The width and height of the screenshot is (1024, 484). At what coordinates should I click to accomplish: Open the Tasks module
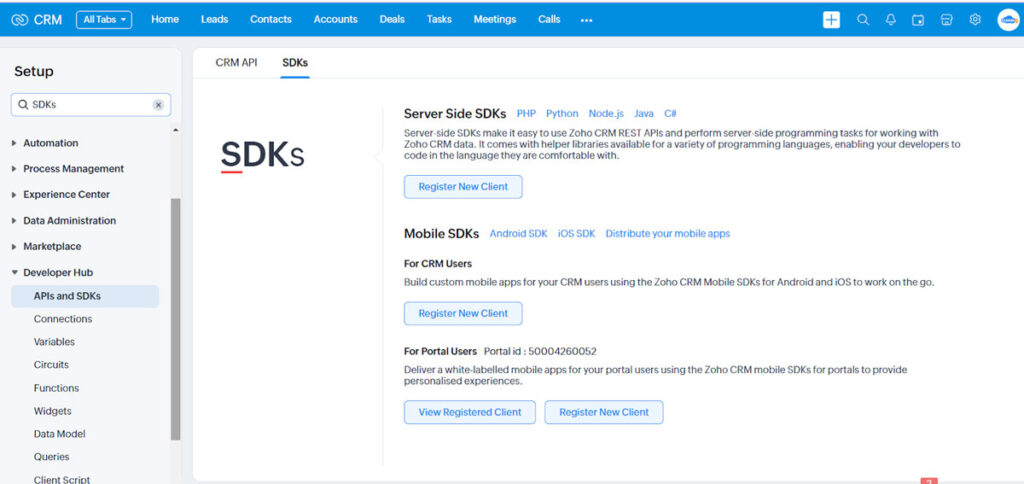click(439, 20)
